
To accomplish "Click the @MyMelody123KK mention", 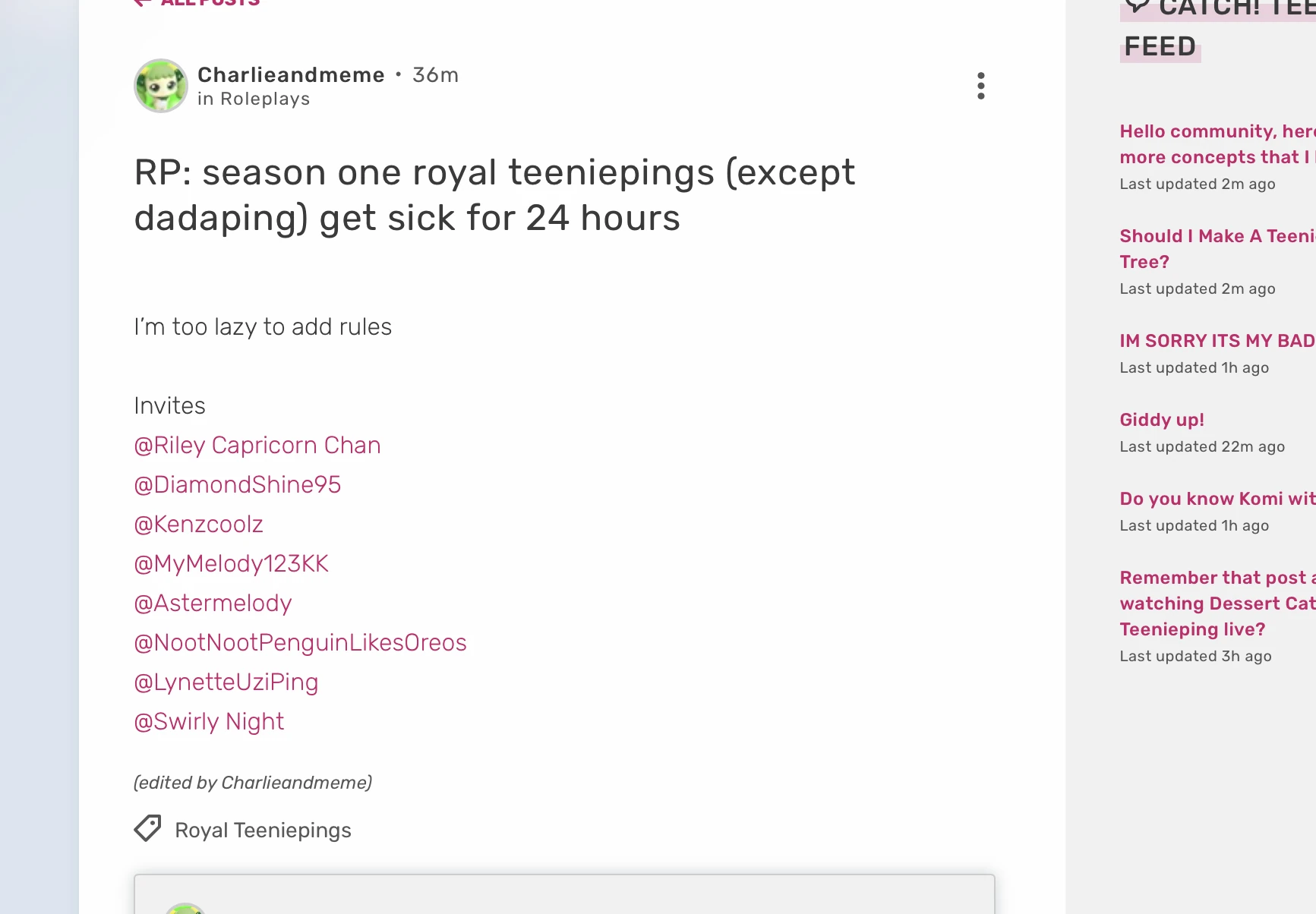I will [x=231, y=563].
